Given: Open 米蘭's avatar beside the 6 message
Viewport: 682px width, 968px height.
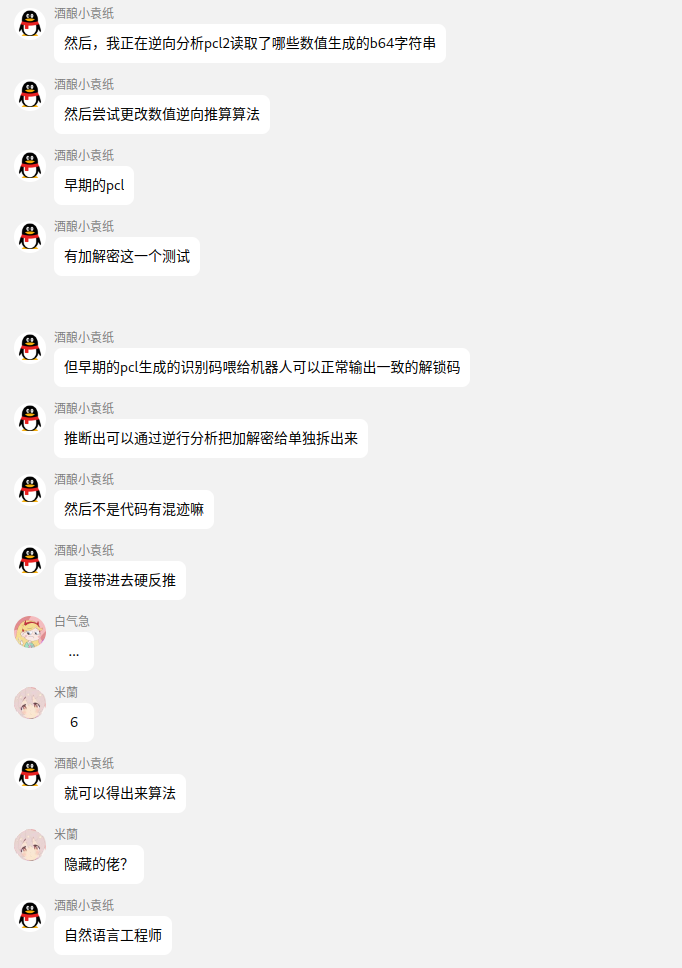Looking at the screenshot, I should (x=30, y=703).
